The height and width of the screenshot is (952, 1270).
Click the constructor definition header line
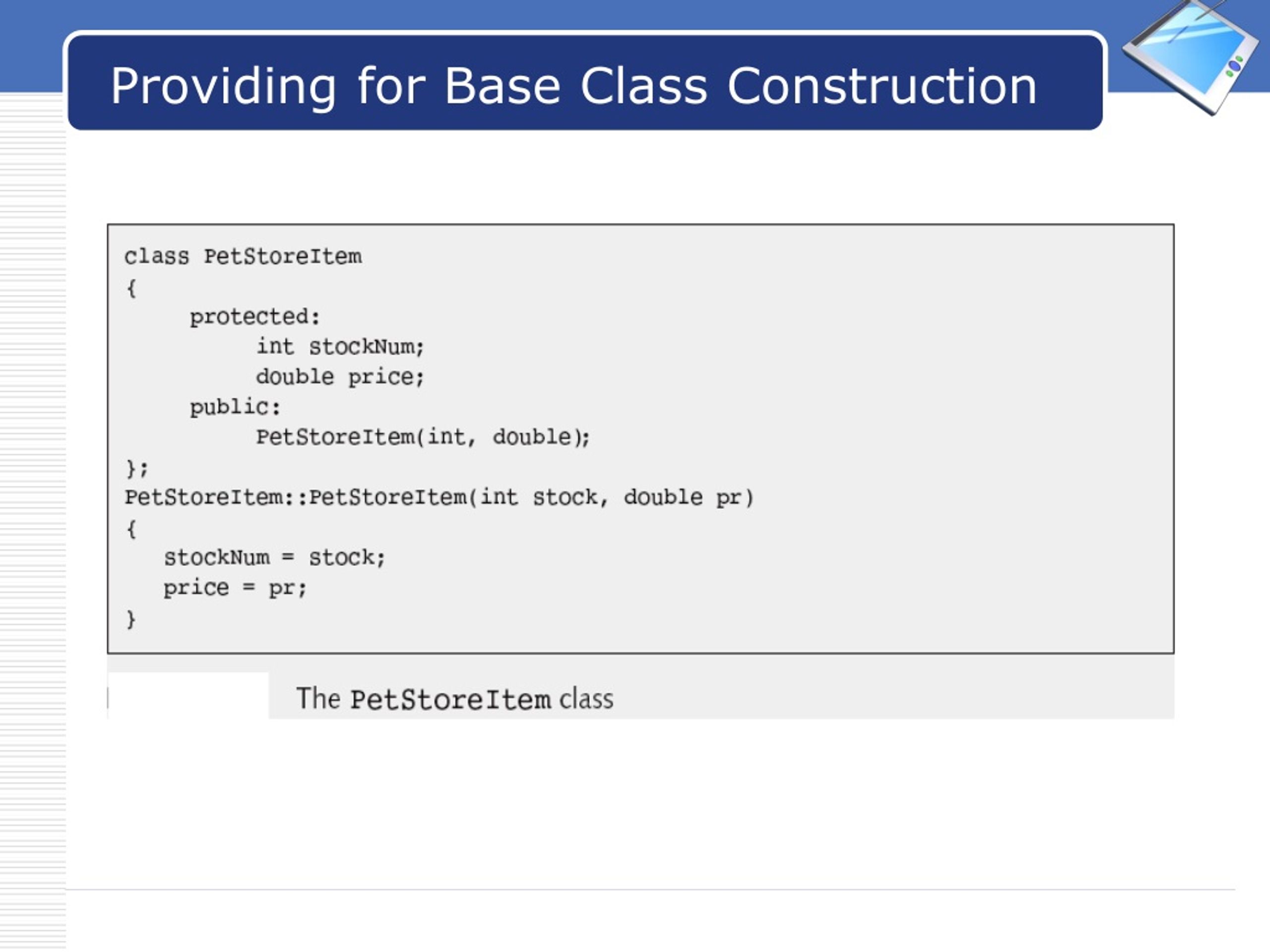pyautogui.click(x=439, y=497)
